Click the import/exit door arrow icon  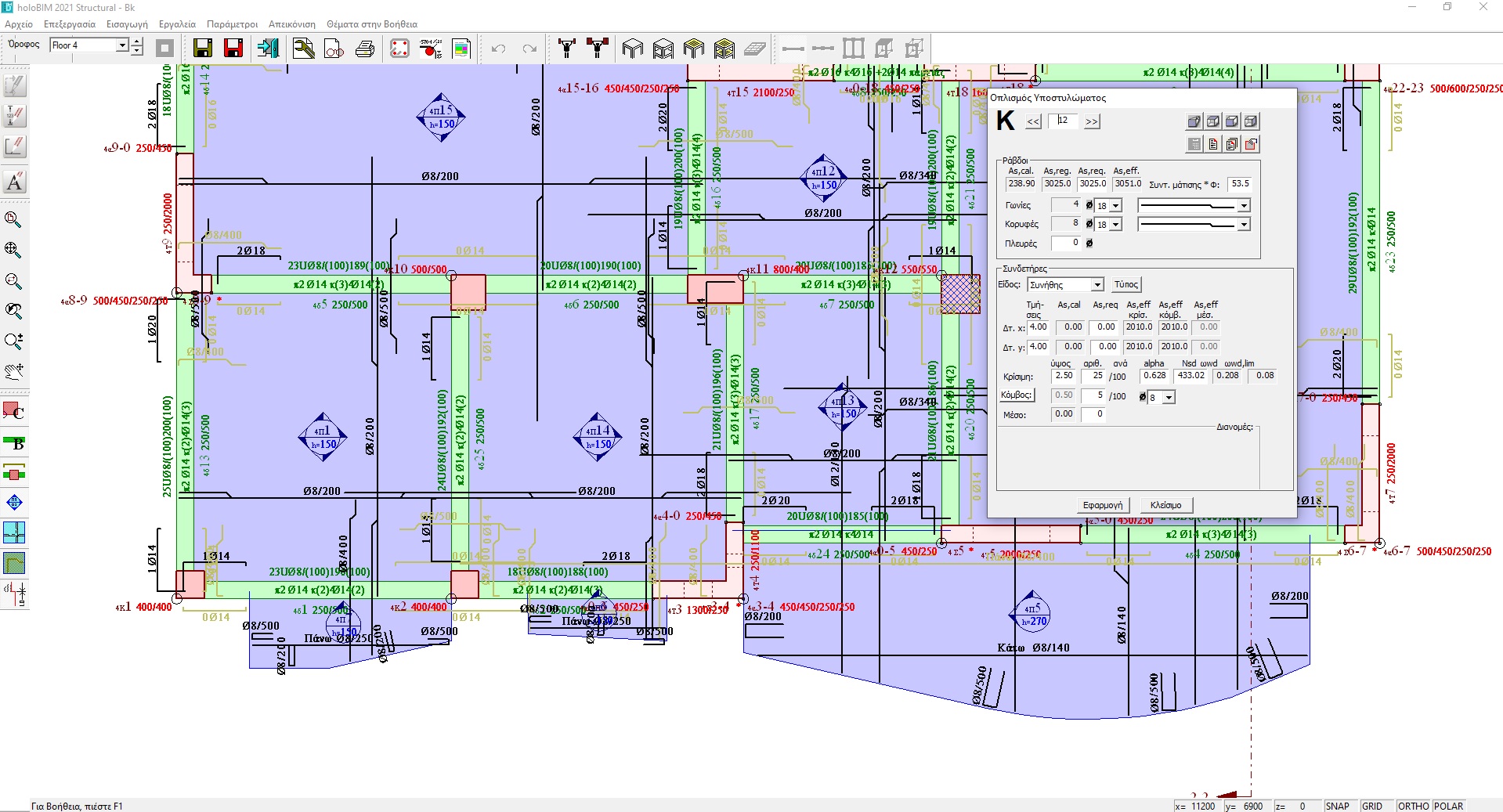click(x=268, y=49)
